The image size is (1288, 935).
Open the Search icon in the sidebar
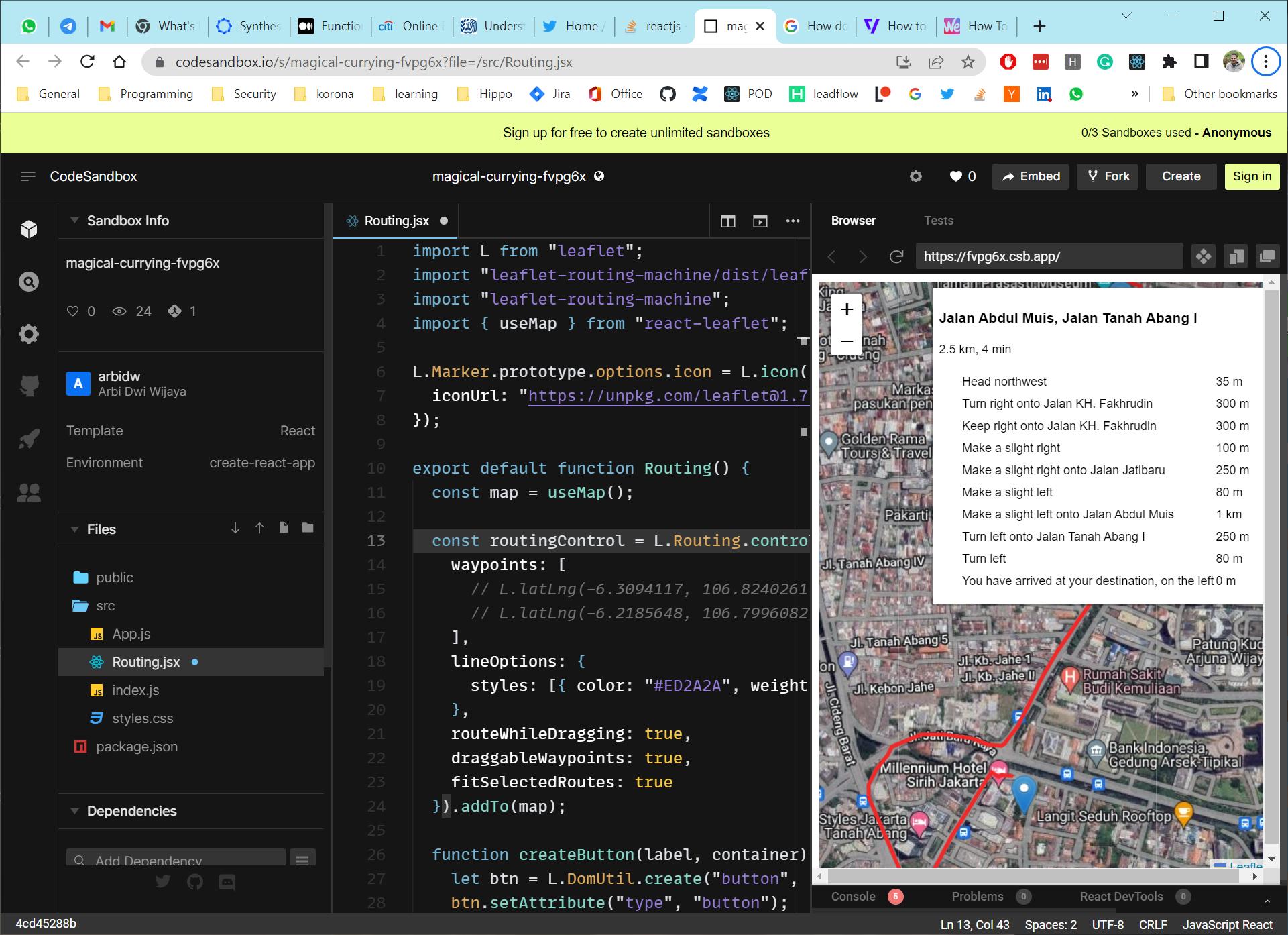point(29,282)
